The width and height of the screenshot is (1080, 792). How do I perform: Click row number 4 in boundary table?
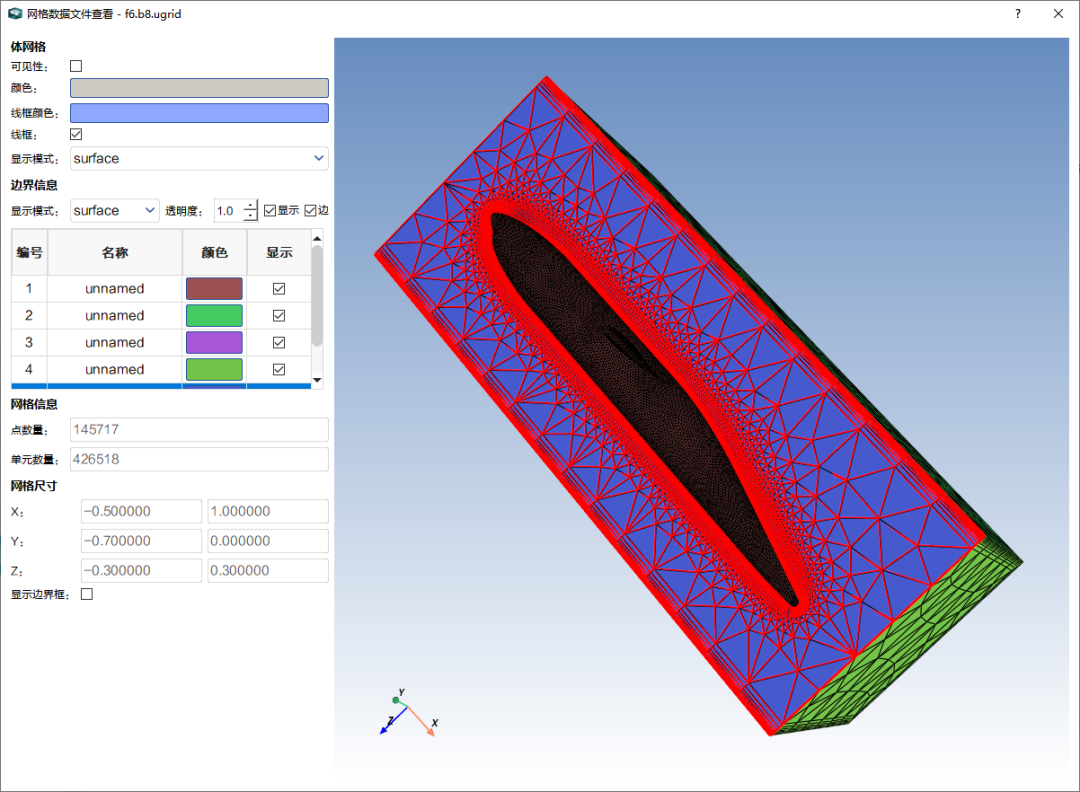30,369
